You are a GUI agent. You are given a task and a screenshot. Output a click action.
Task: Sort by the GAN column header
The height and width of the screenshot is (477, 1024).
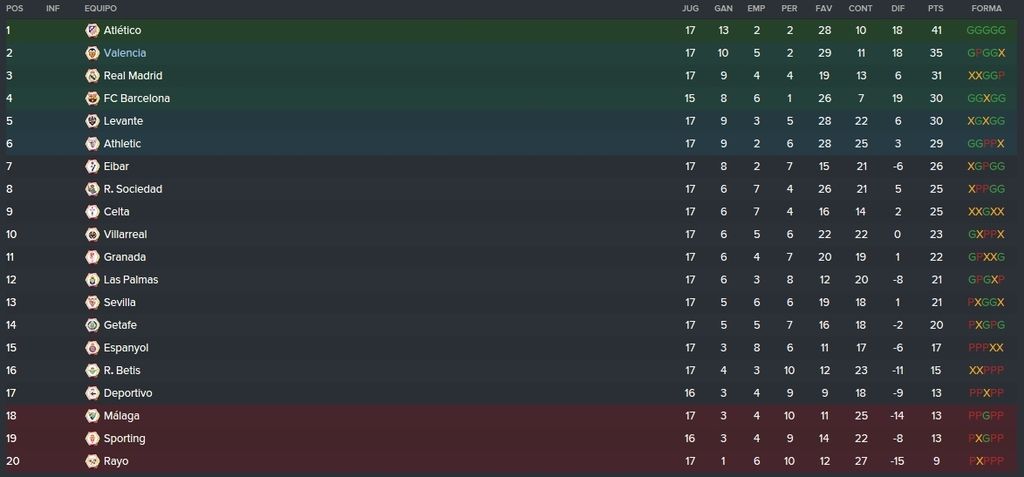724,8
